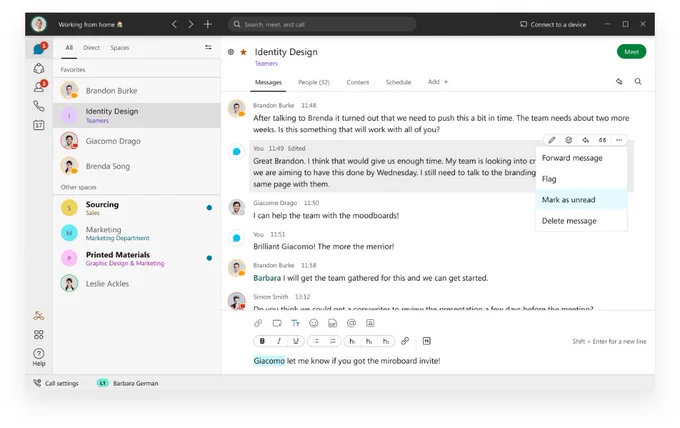Choose Delete message from the menu
The image size is (680, 428).
click(581, 221)
